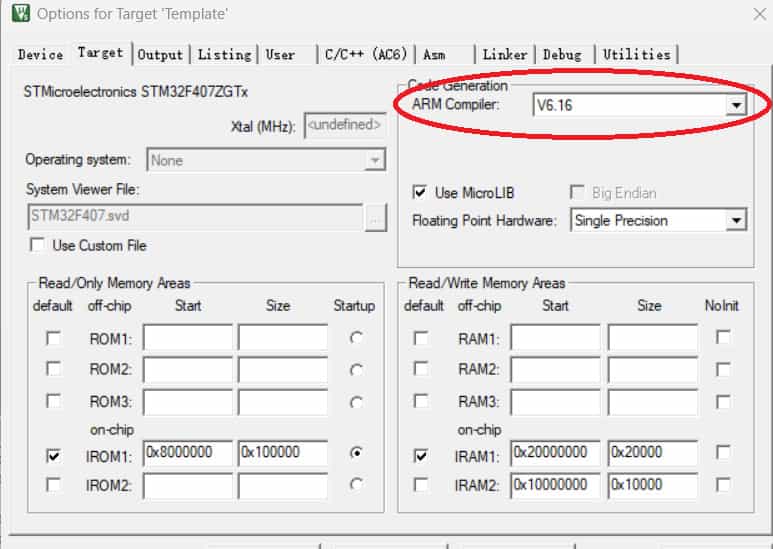Go to the Listing tab
This screenshot has width=773, height=549.
225,54
